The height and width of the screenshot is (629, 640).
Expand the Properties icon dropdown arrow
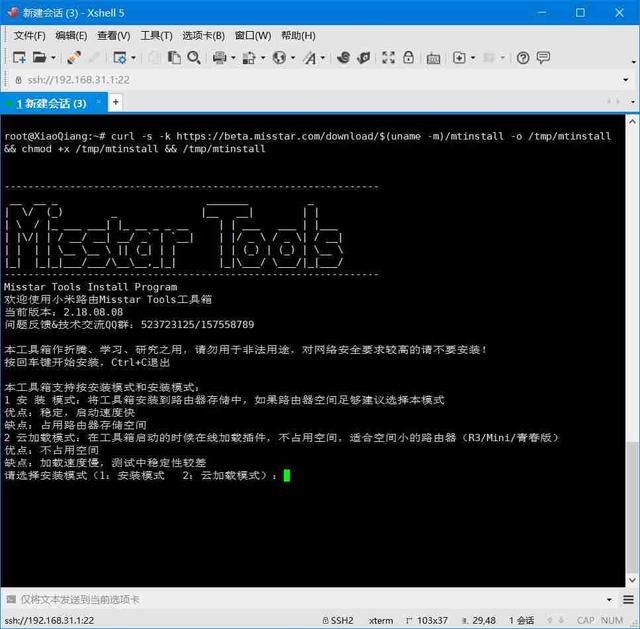point(133,58)
